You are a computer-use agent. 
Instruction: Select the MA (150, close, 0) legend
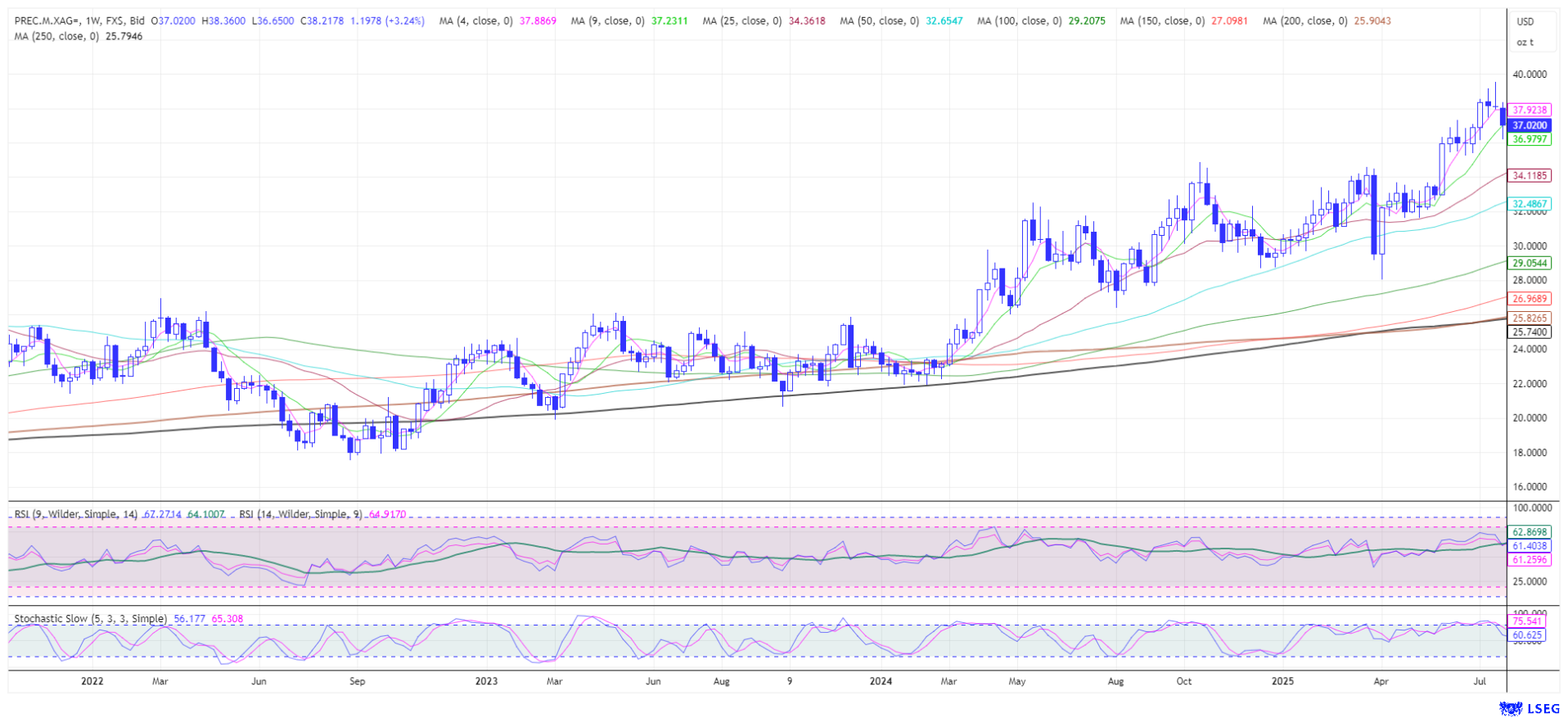click(1161, 21)
